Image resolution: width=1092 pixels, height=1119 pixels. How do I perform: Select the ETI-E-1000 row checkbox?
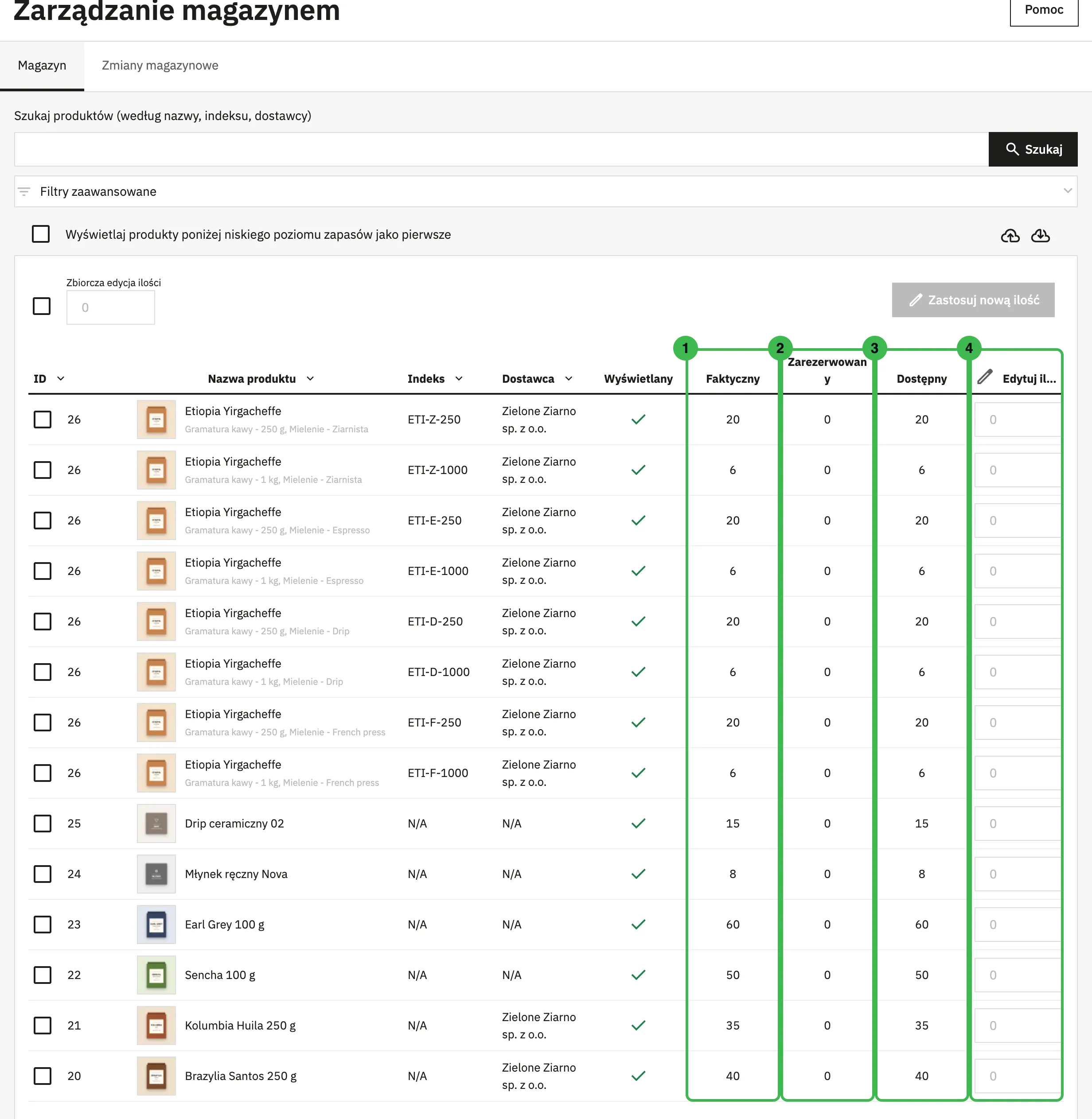(43, 571)
